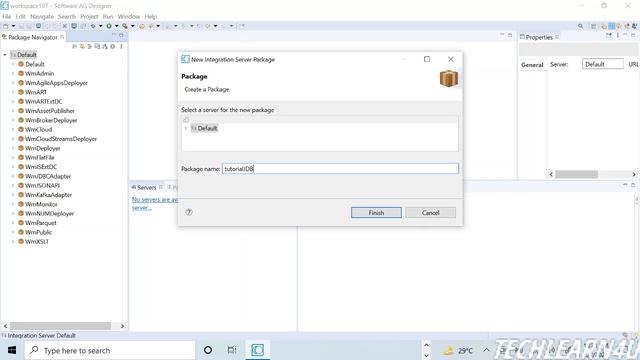The width and height of the screenshot is (640, 360).
Task: Click the Properties horizontal scrollbar thumb
Action: (576, 174)
